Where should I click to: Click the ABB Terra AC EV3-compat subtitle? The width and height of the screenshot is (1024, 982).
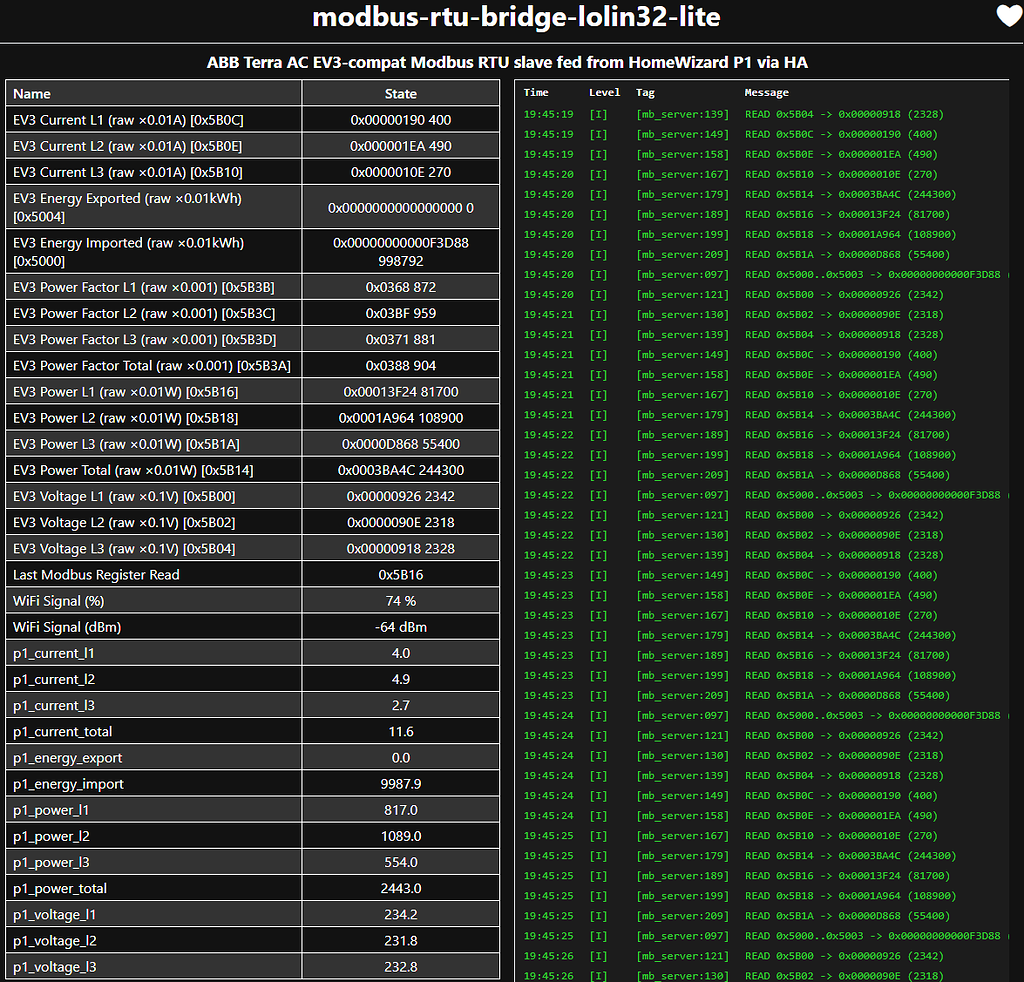pyautogui.click(x=507, y=63)
